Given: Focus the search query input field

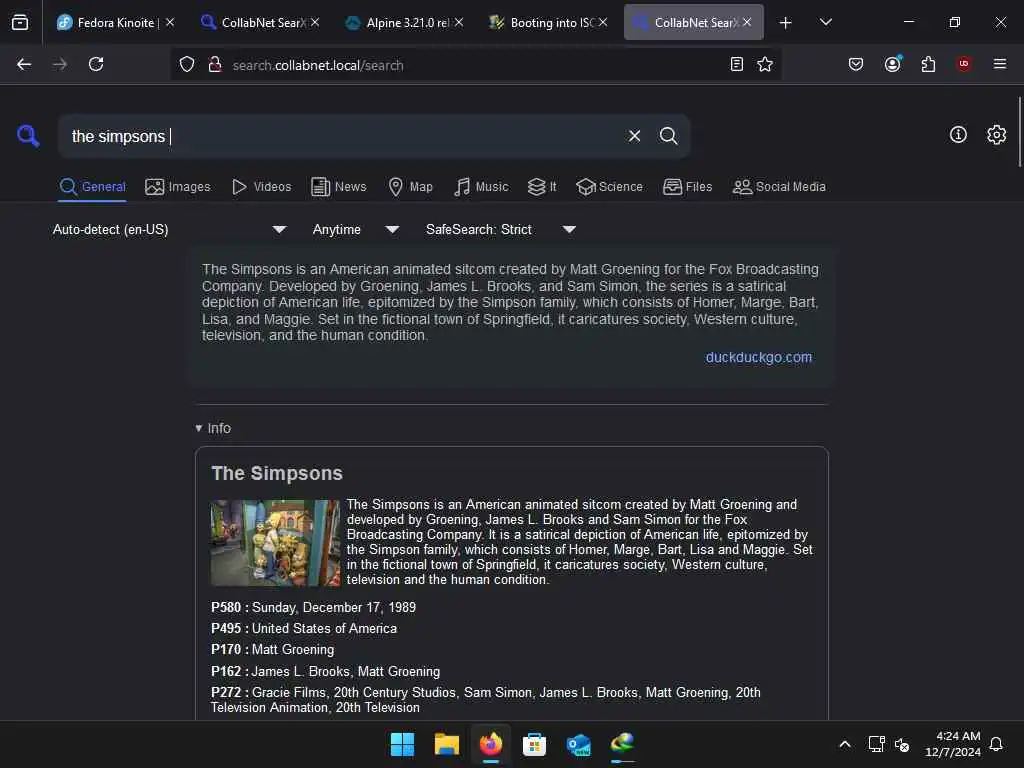Looking at the screenshot, I should (343, 136).
